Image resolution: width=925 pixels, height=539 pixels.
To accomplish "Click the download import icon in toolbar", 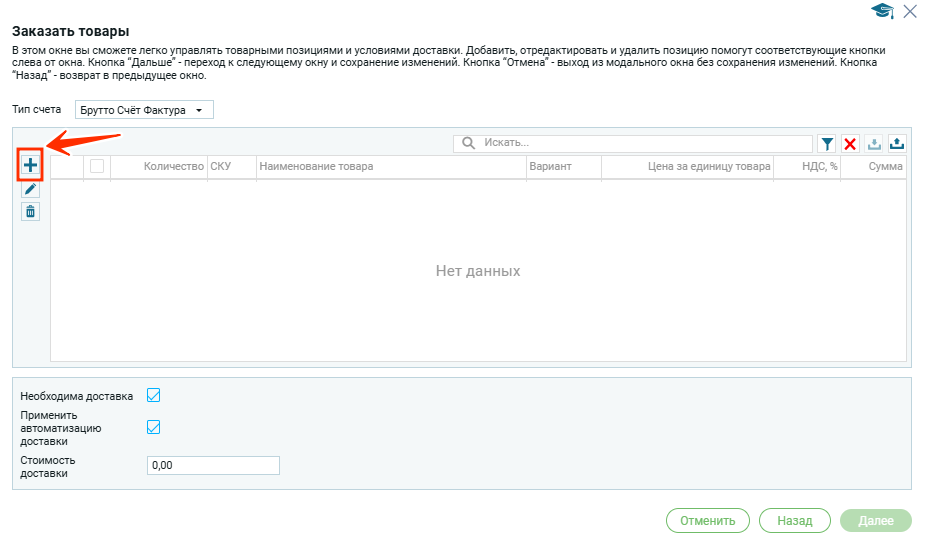I will [874, 144].
